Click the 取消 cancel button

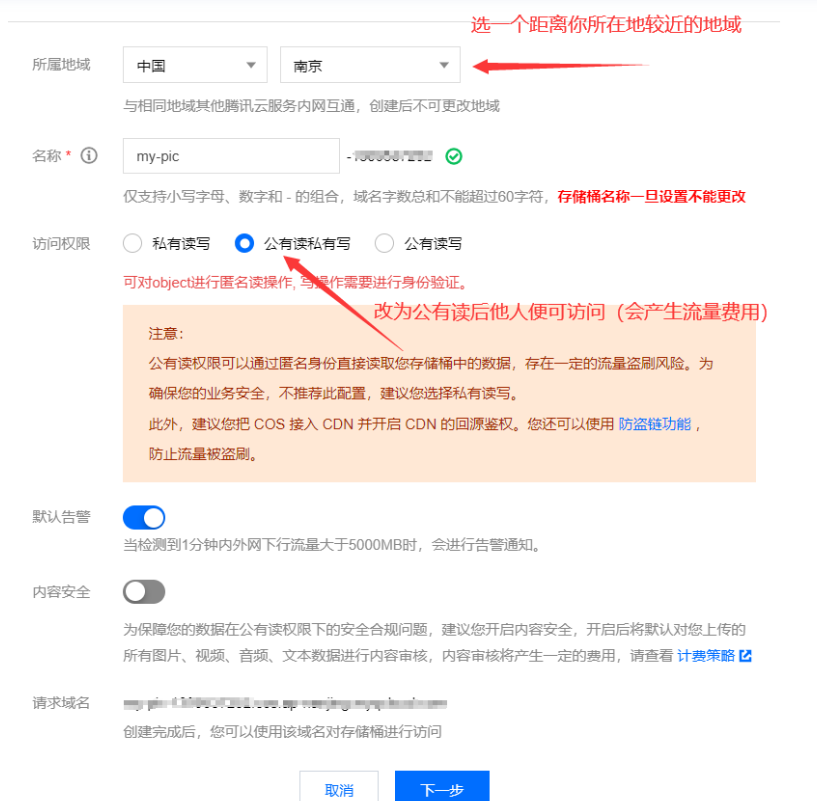(x=339, y=788)
